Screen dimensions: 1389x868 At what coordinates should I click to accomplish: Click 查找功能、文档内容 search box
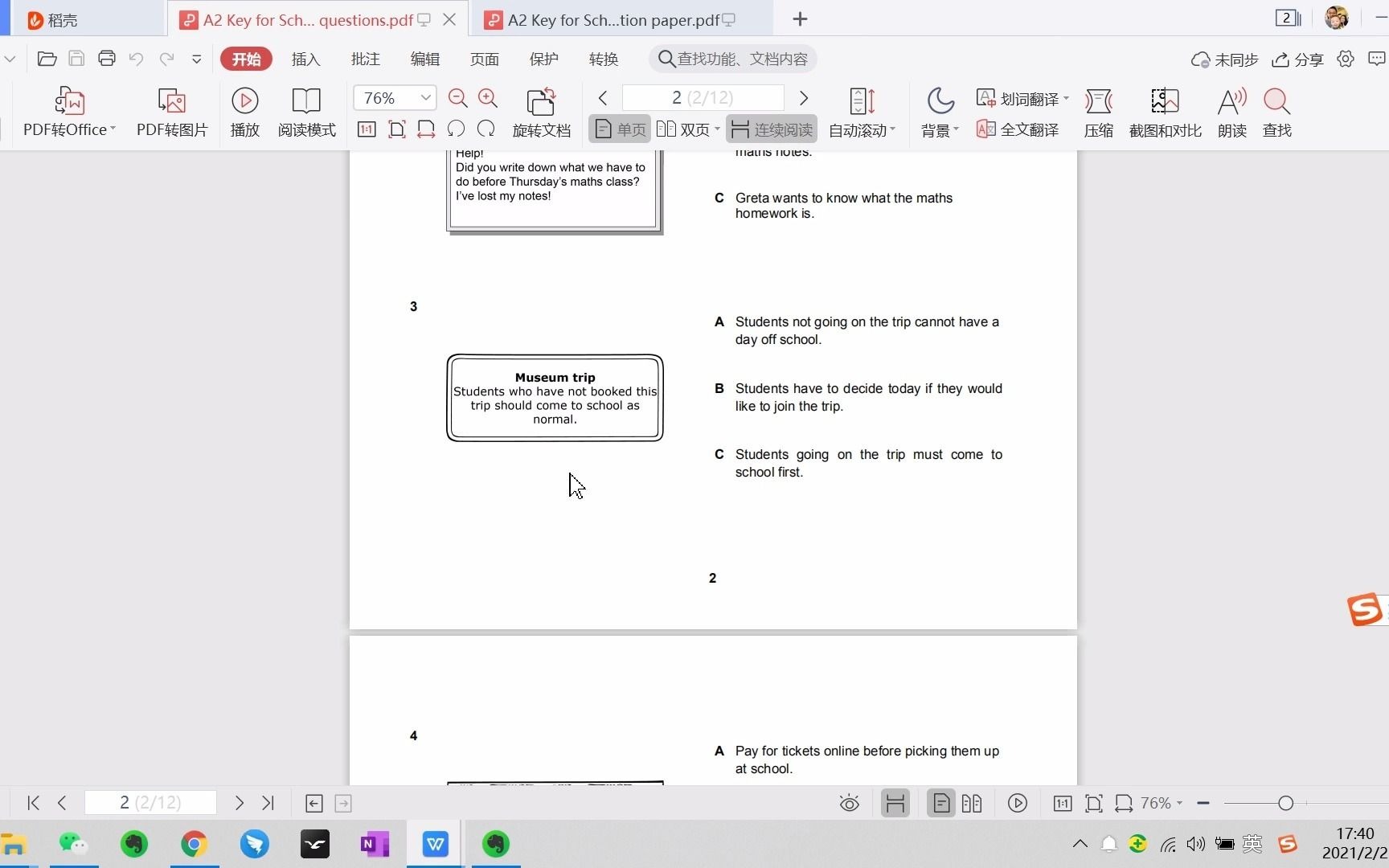(733, 59)
